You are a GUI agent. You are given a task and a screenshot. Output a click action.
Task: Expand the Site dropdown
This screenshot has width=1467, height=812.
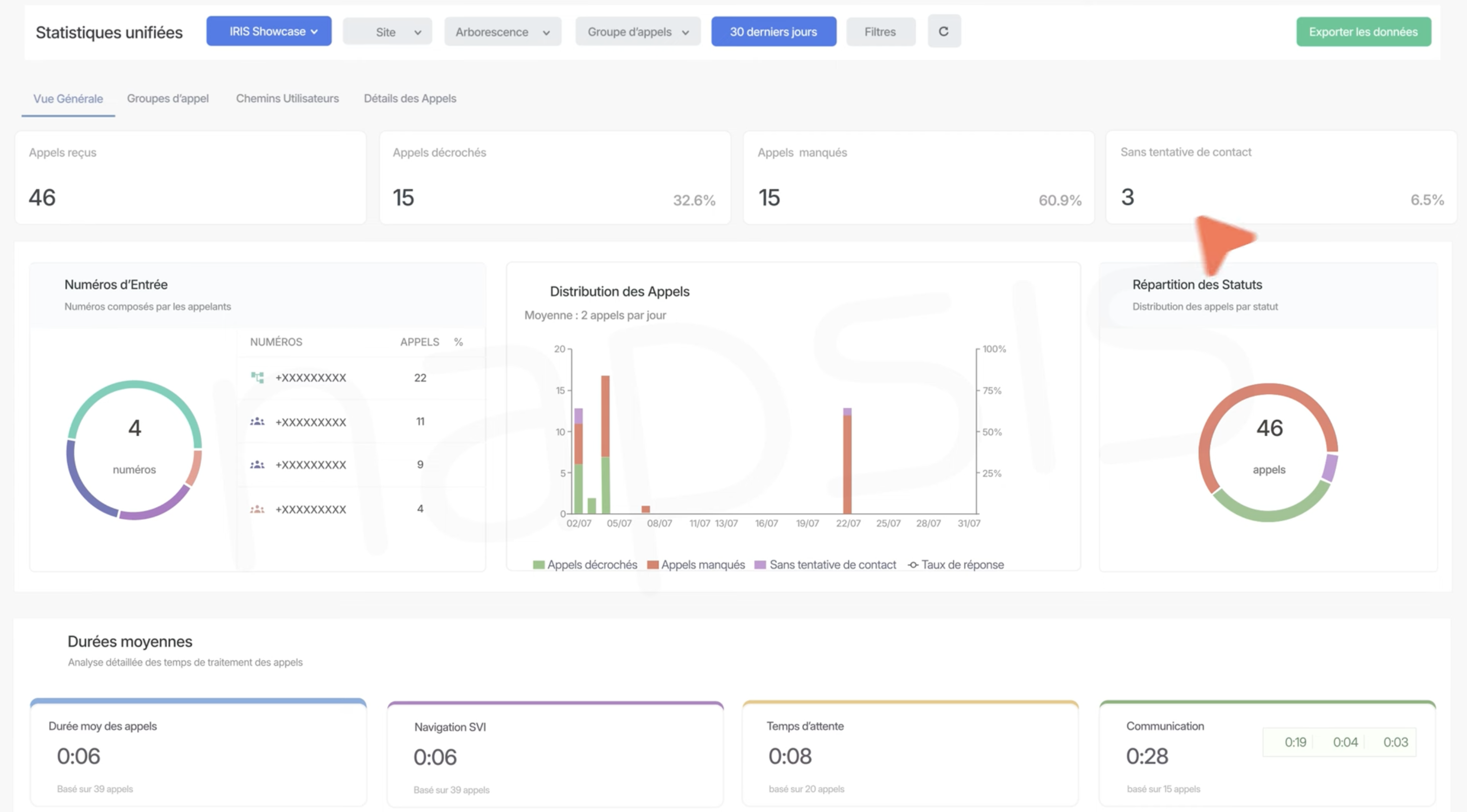click(387, 32)
